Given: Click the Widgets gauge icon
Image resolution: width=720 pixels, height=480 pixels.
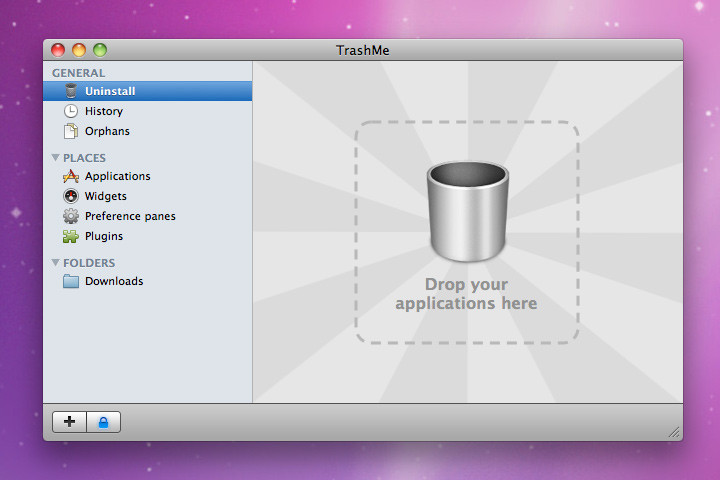Looking at the screenshot, I should click(71, 196).
